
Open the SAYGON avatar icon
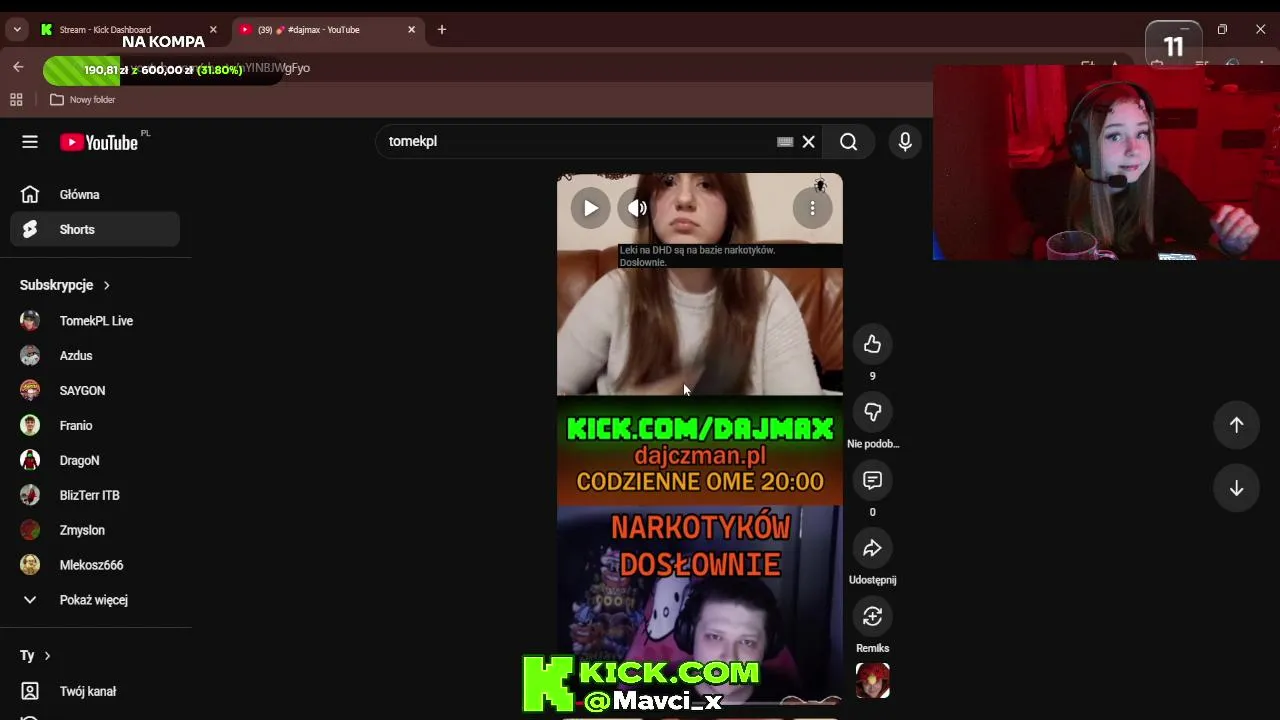(x=30, y=391)
